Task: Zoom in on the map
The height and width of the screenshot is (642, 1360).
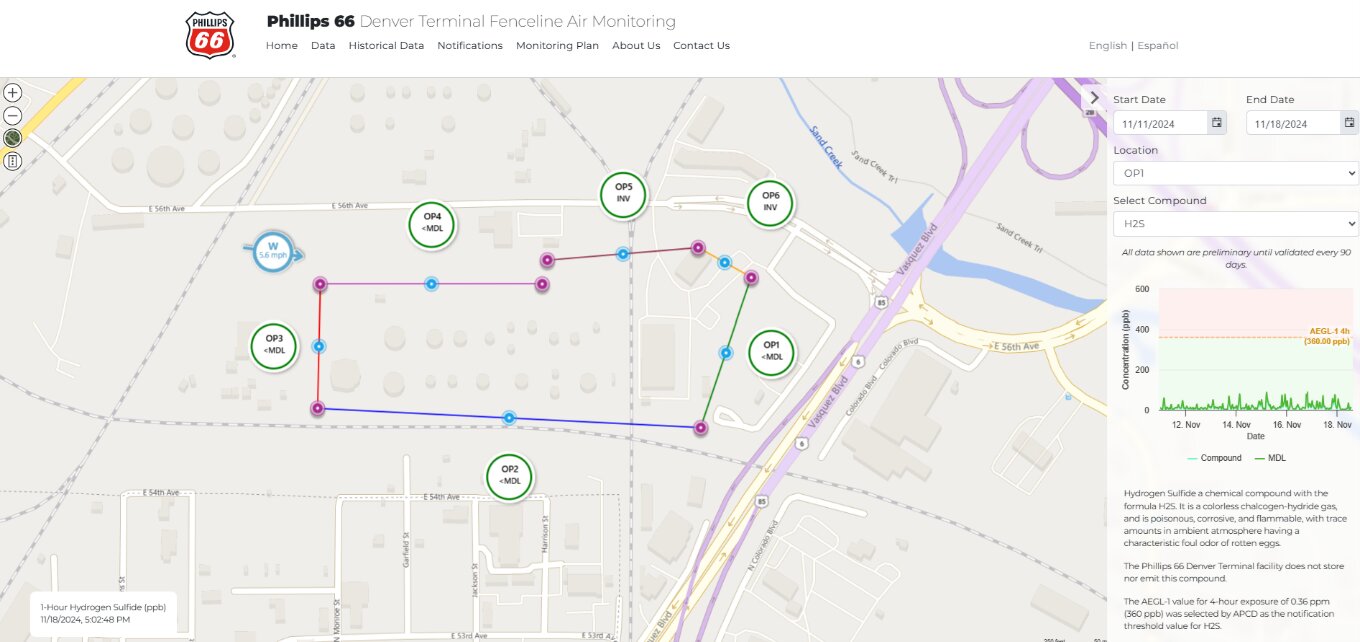Action: (x=13, y=93)
